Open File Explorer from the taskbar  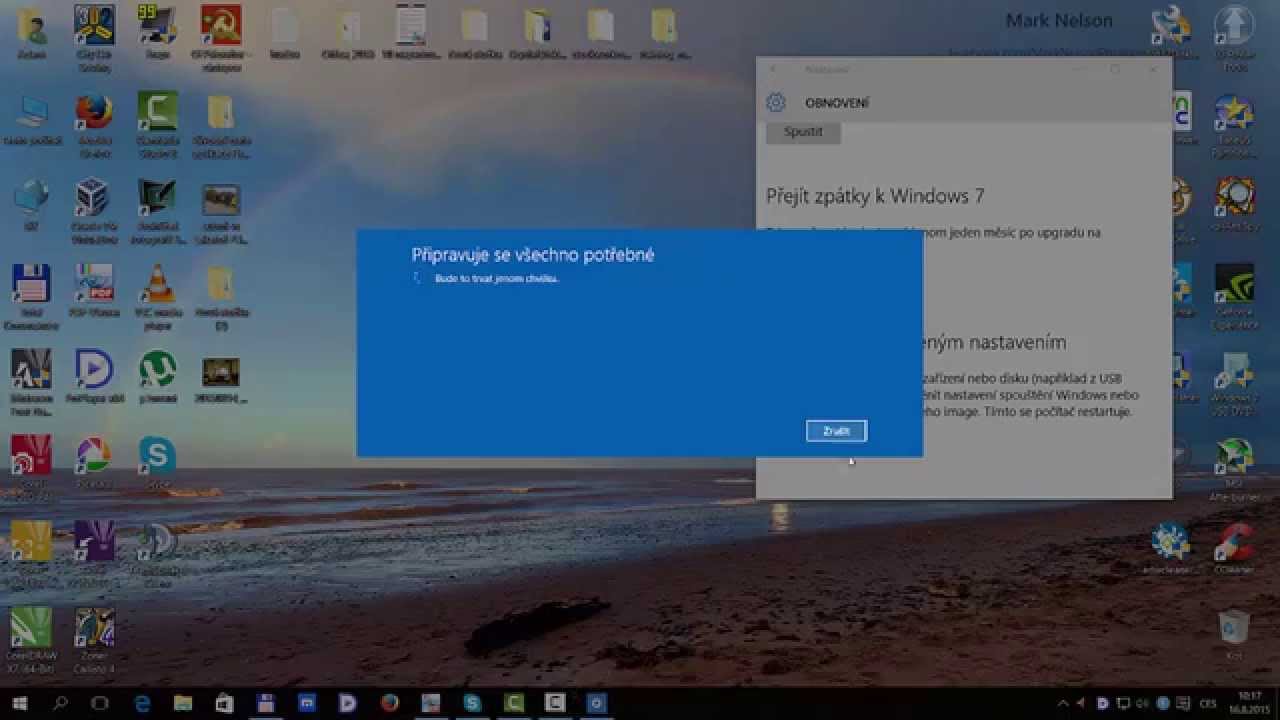(183, 703)
